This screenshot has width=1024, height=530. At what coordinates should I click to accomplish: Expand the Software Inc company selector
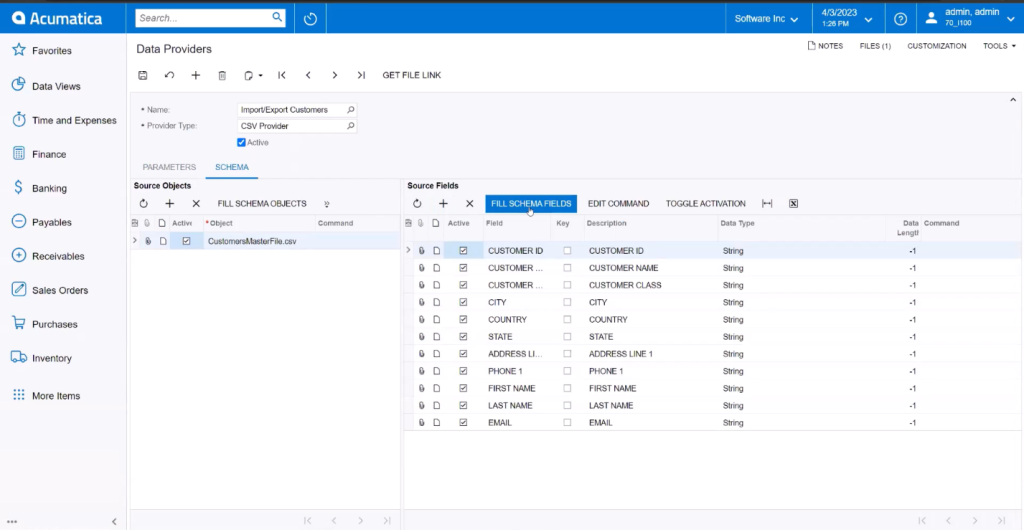[x=766, y=19]
